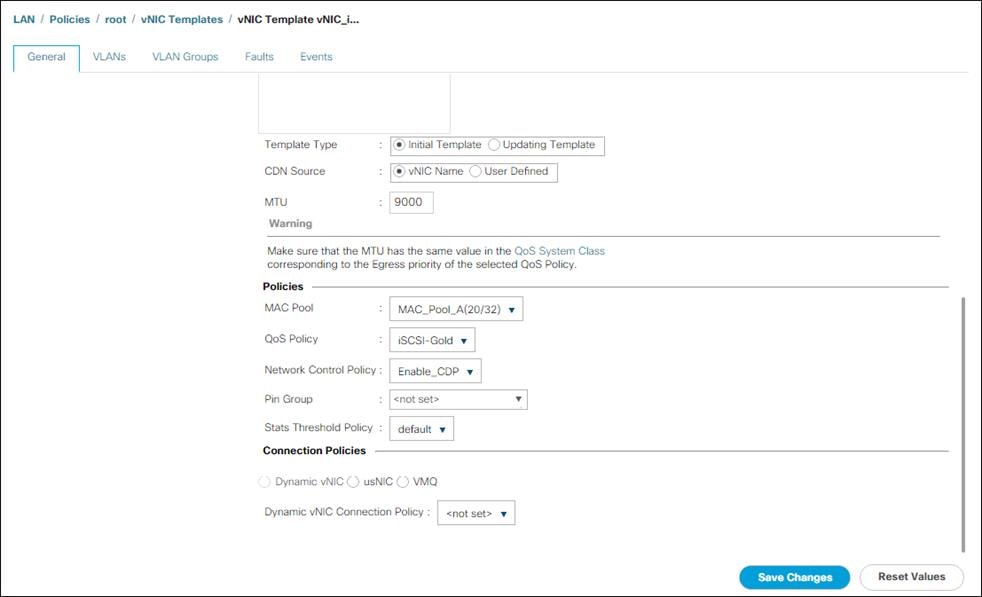The height and width of the screenshot is (597, 982).
Task: Open the QoS System Class link
Action: (x=559, y=251)
